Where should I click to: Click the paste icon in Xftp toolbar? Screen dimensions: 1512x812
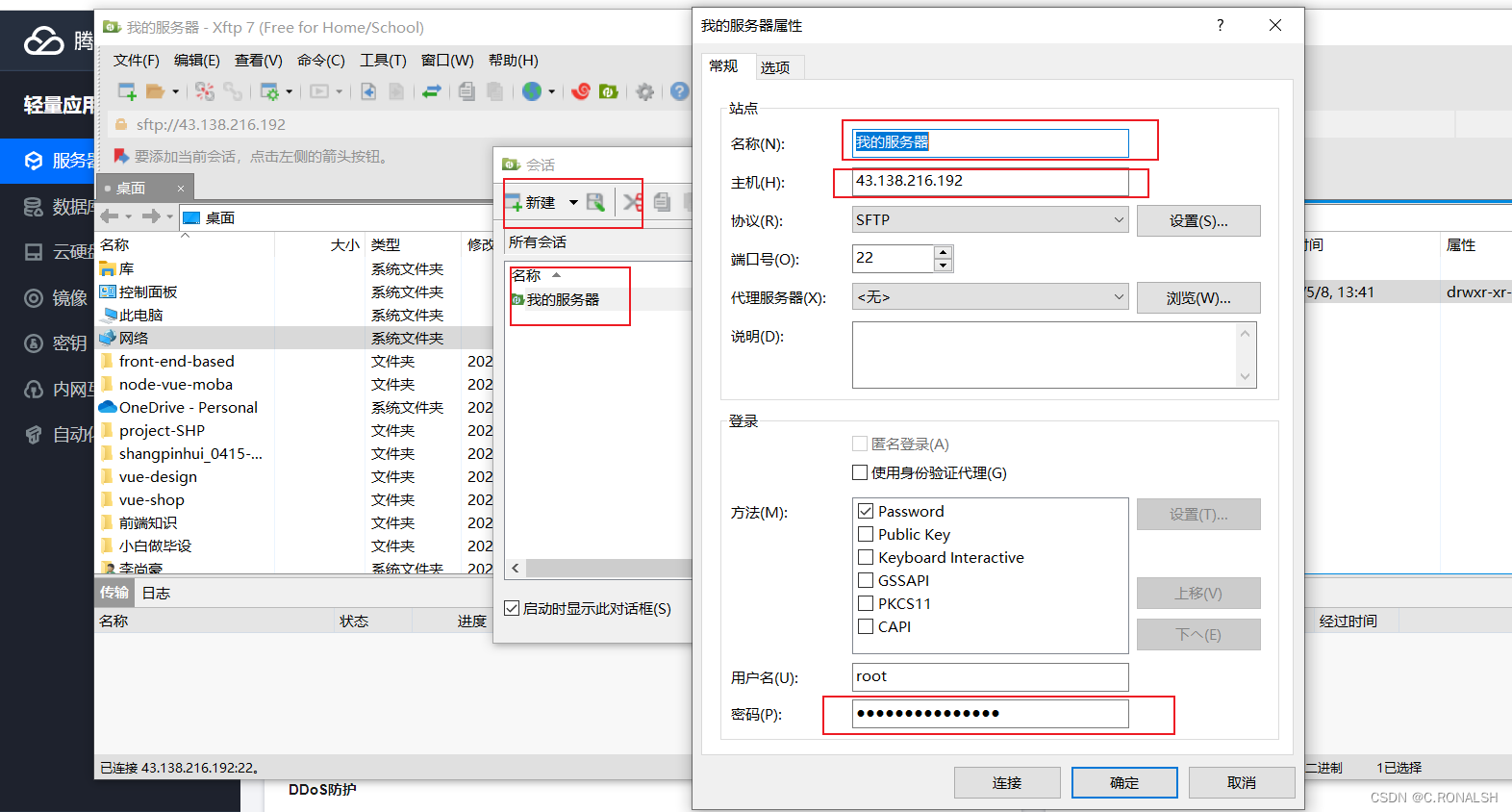(x=494, y=91)
